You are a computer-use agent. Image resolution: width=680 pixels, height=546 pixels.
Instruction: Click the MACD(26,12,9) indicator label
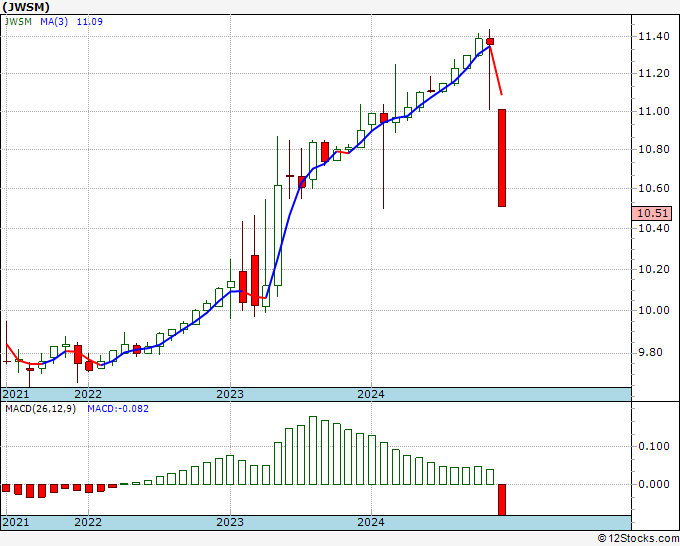point(40,409)
